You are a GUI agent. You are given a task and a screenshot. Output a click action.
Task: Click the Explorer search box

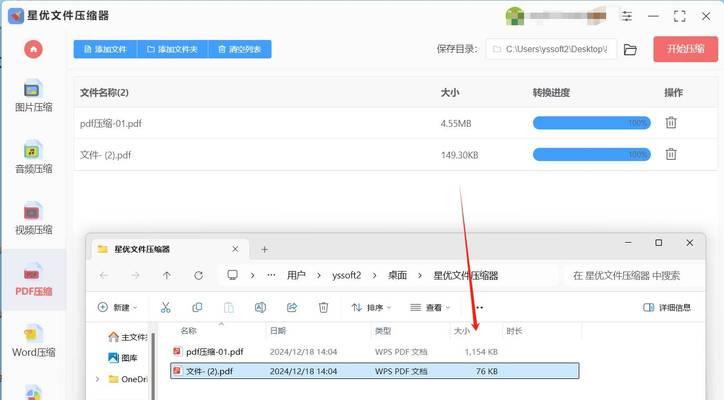(x=633, y=275)
